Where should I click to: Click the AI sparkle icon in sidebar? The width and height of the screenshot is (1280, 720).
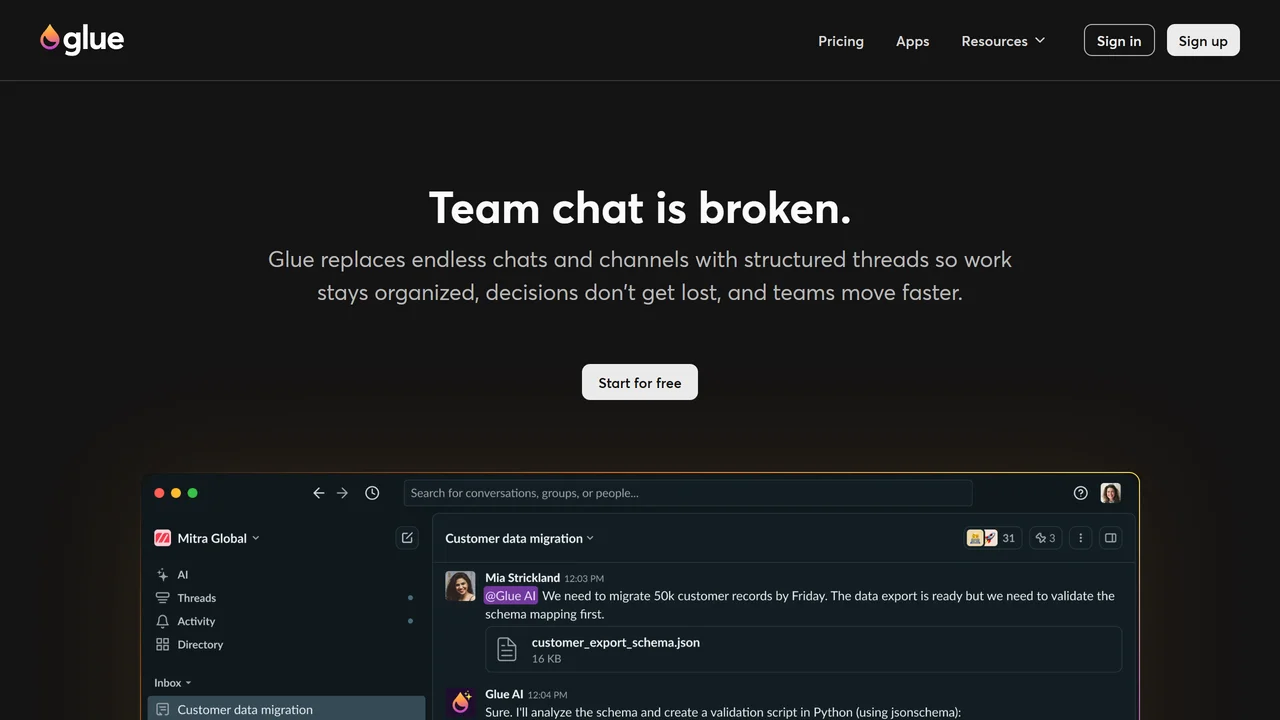coord(163,575)
